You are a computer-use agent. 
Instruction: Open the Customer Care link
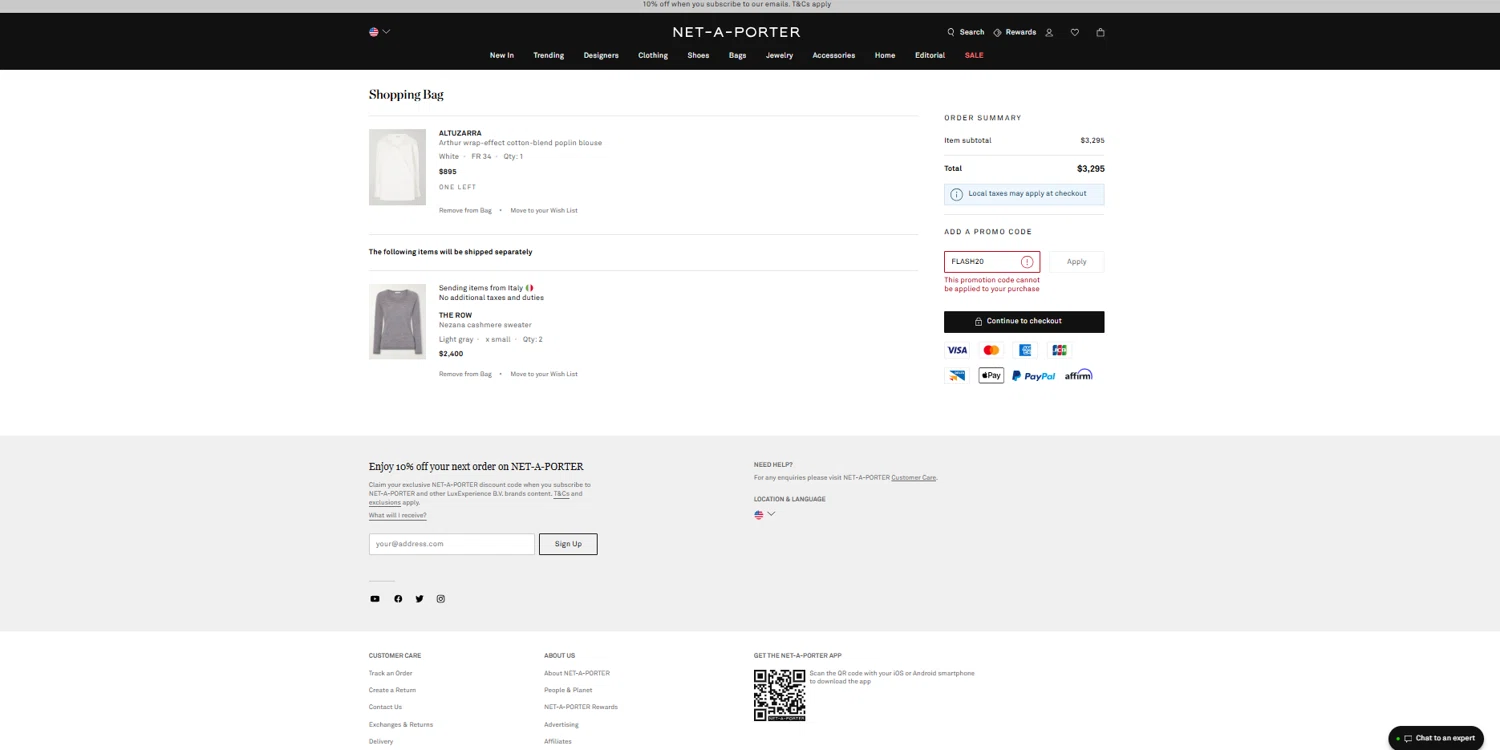point(914,478)
